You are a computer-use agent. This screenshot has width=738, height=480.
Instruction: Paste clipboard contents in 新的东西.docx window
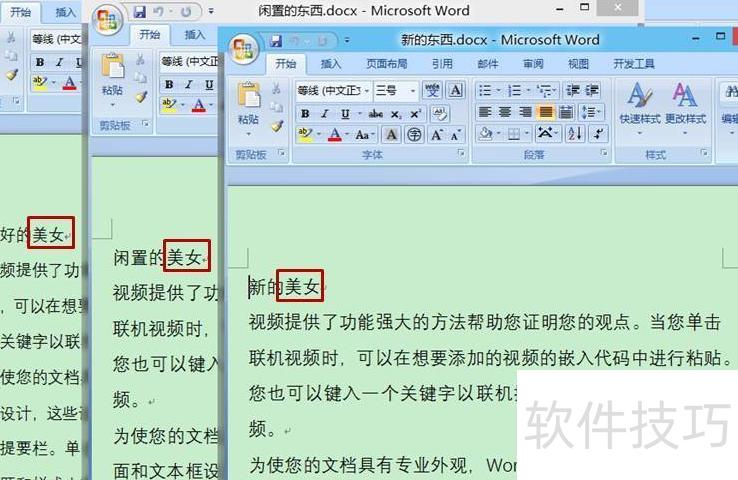248,96
